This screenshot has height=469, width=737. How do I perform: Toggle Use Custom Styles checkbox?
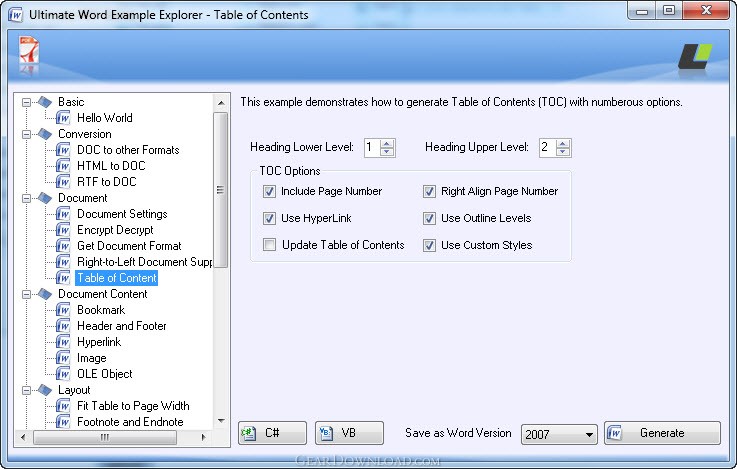pos(429,245)
